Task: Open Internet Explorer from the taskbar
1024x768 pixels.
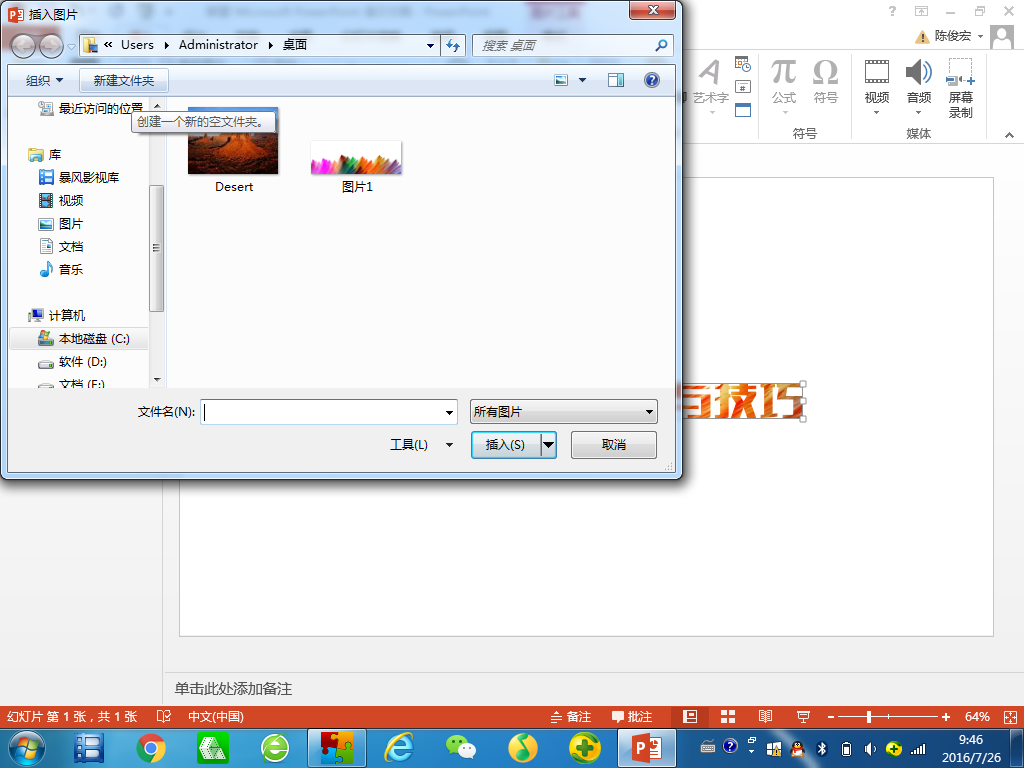Action: 398,748
